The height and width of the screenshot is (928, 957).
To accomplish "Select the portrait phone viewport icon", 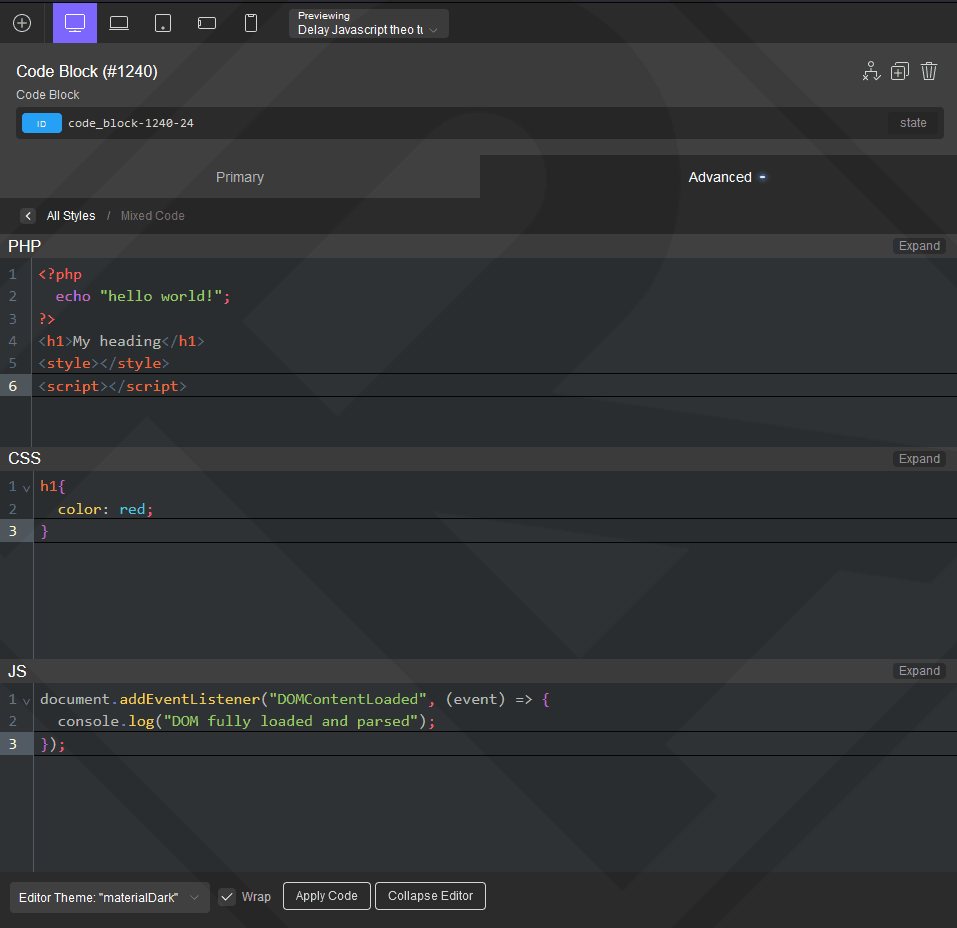I will click(x=251, y=23).
